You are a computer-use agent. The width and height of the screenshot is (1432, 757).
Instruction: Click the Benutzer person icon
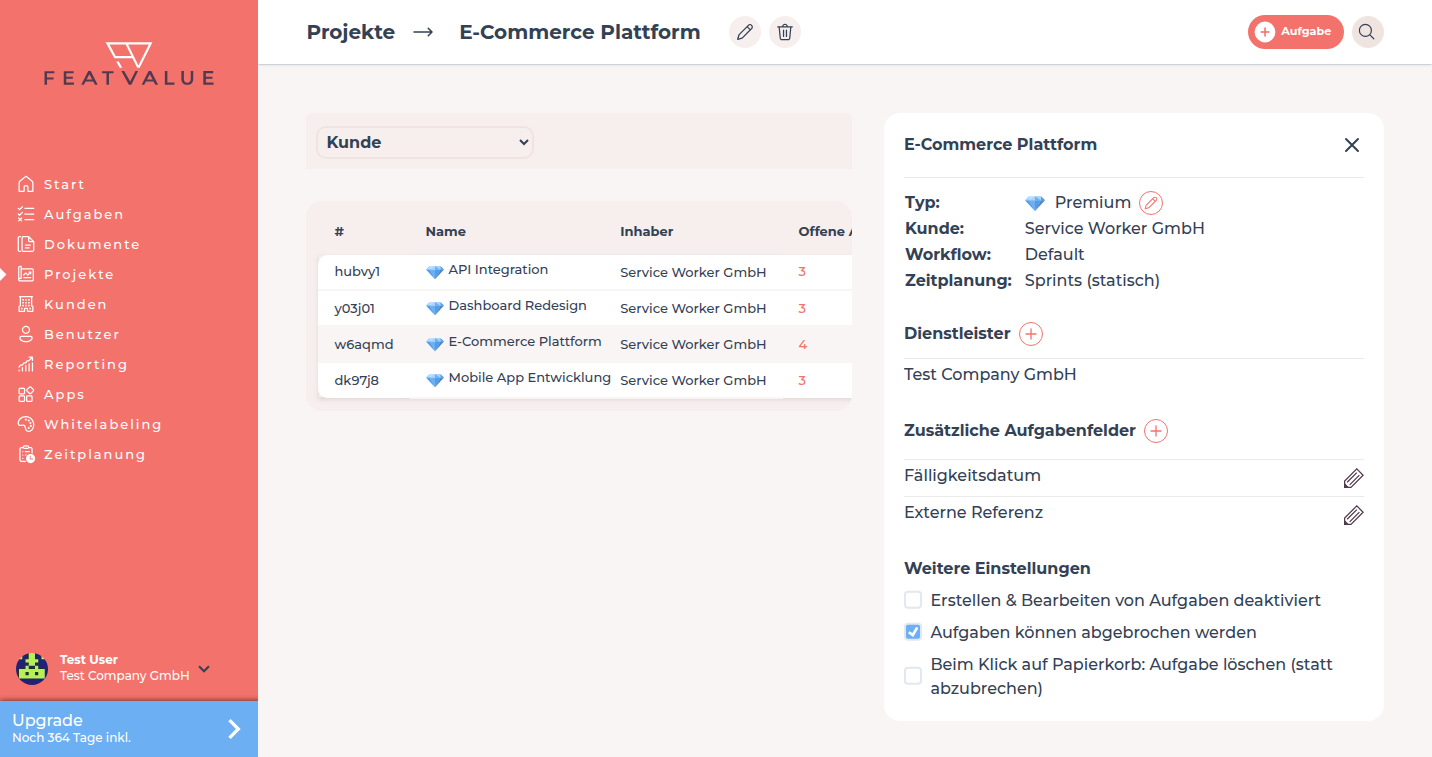[26, 334]
